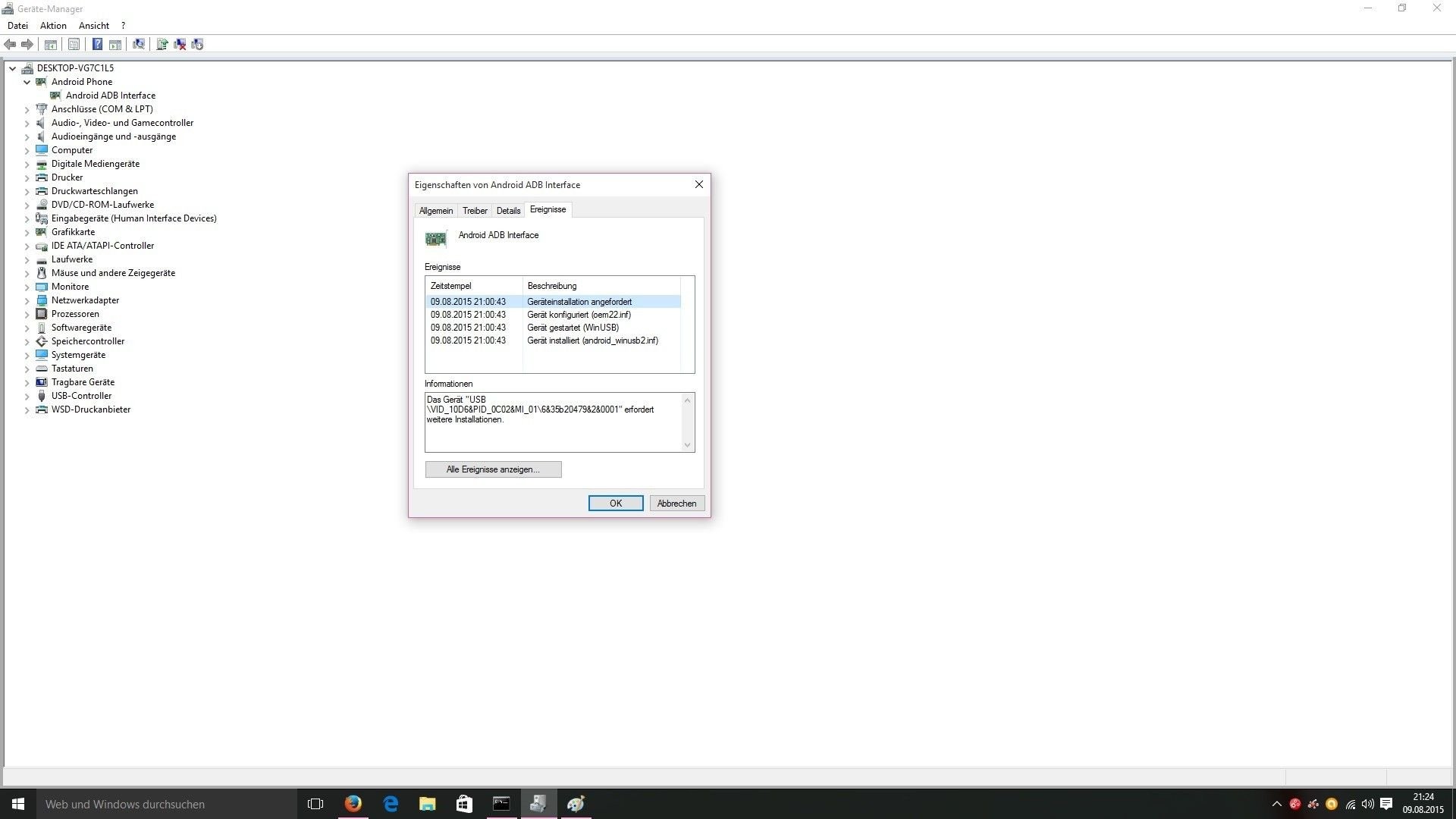This screenshot has height=819, width=1456.
Task: Switch to the Details tab
Action: (x=508, y=211)
